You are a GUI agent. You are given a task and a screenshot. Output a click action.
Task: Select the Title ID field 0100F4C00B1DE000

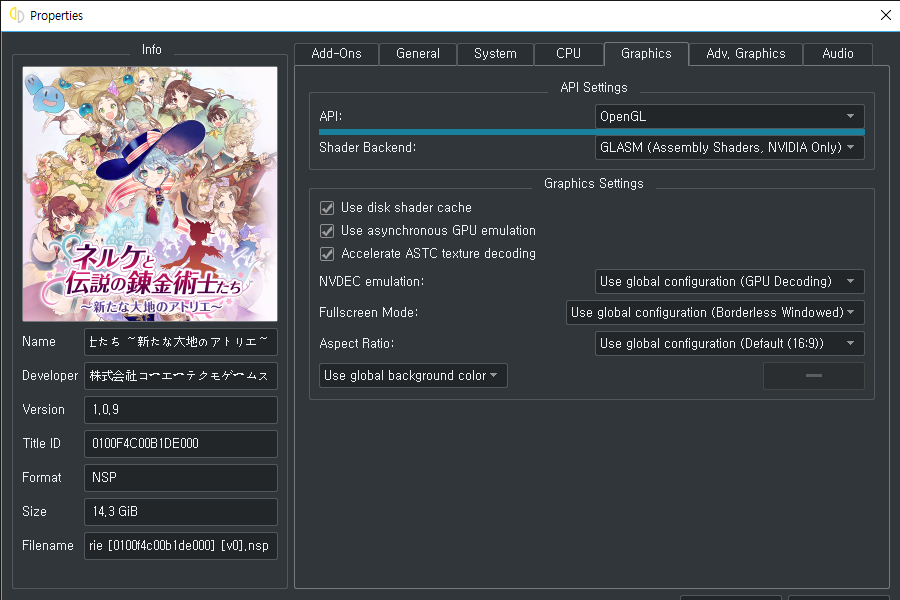(x=181, y=444)
